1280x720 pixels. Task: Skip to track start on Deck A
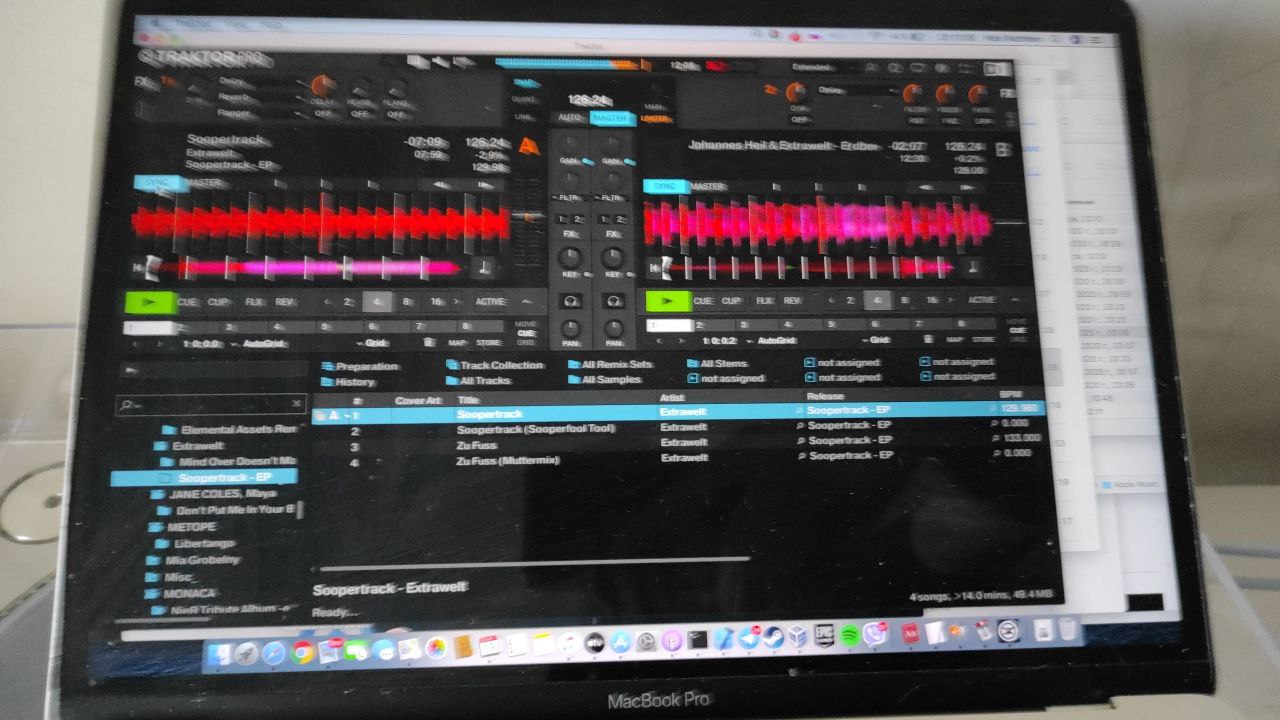tap(140, 267)
